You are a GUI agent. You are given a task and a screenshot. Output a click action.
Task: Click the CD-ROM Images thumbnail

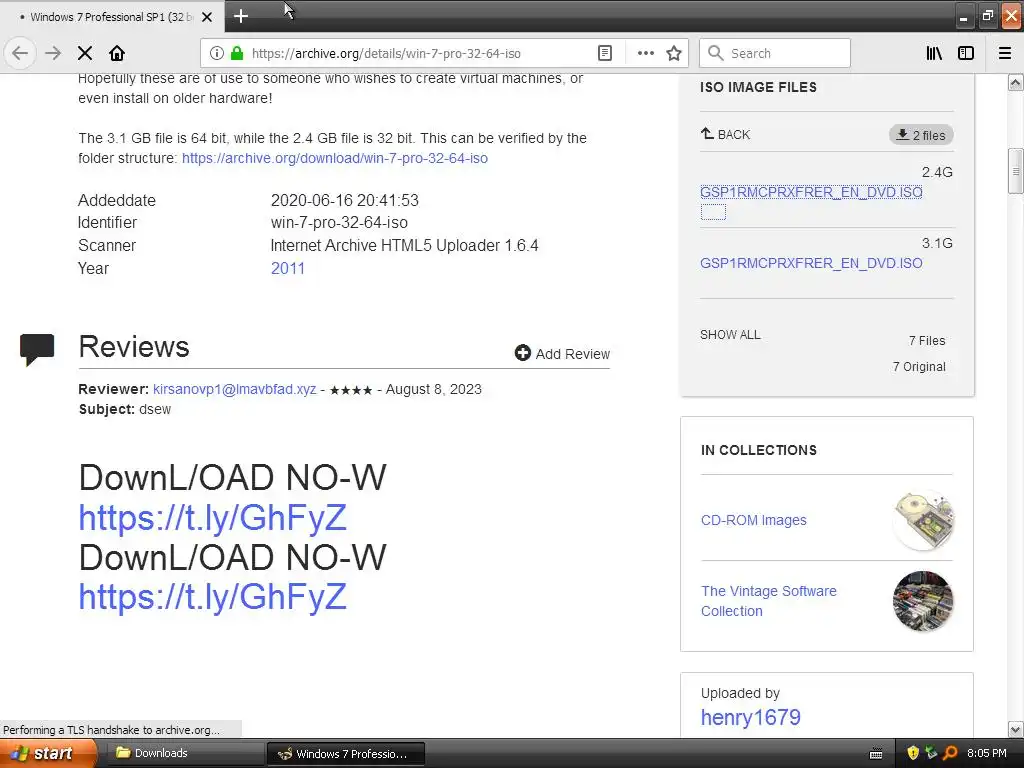click(923, 520)
